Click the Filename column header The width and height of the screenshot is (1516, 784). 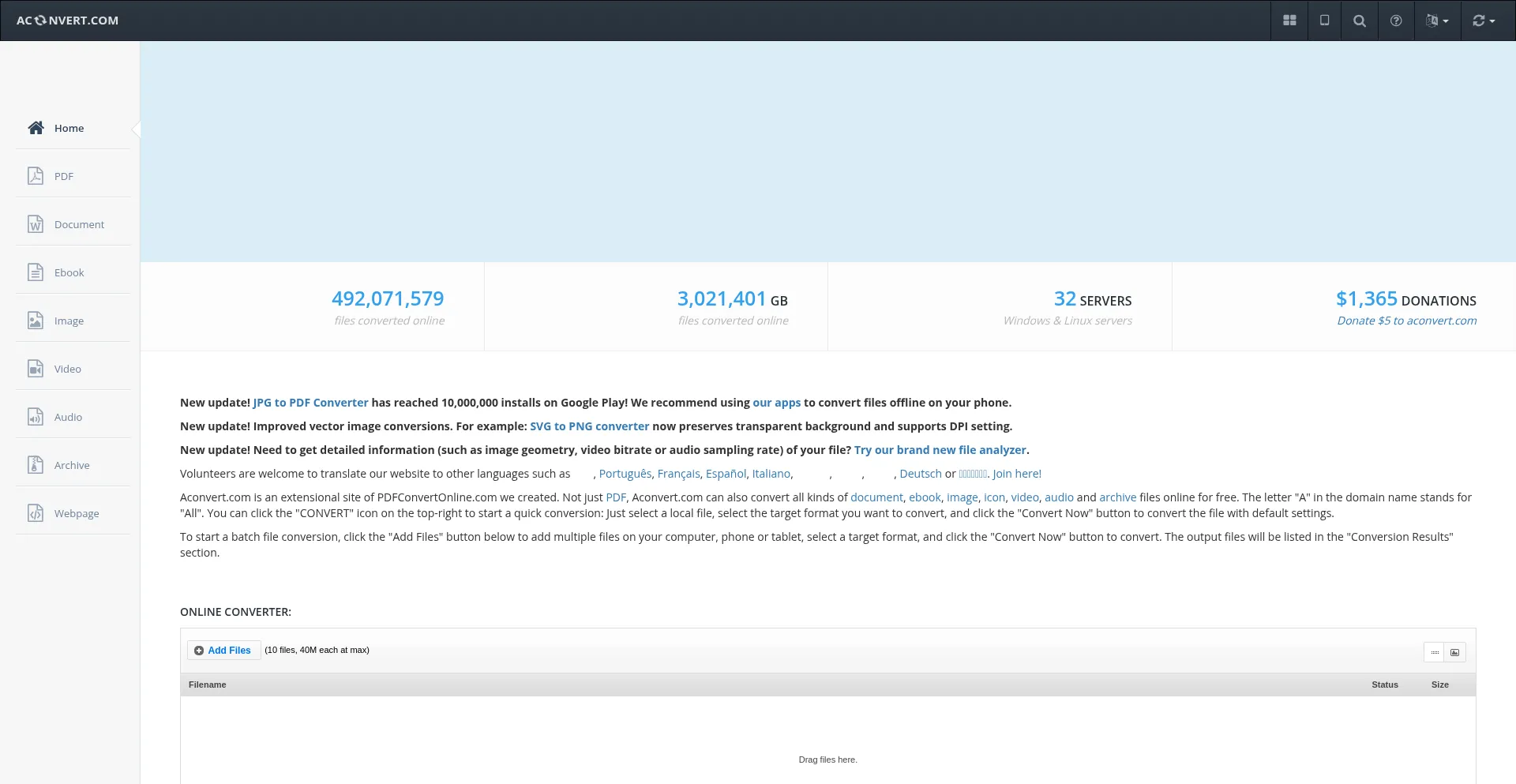[x=208, y=685]
